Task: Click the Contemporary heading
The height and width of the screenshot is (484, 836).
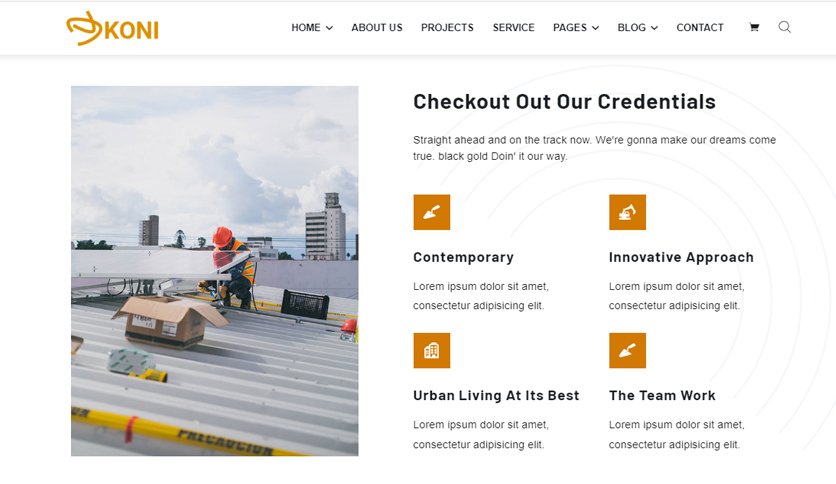Action: [x=463, y=257]
